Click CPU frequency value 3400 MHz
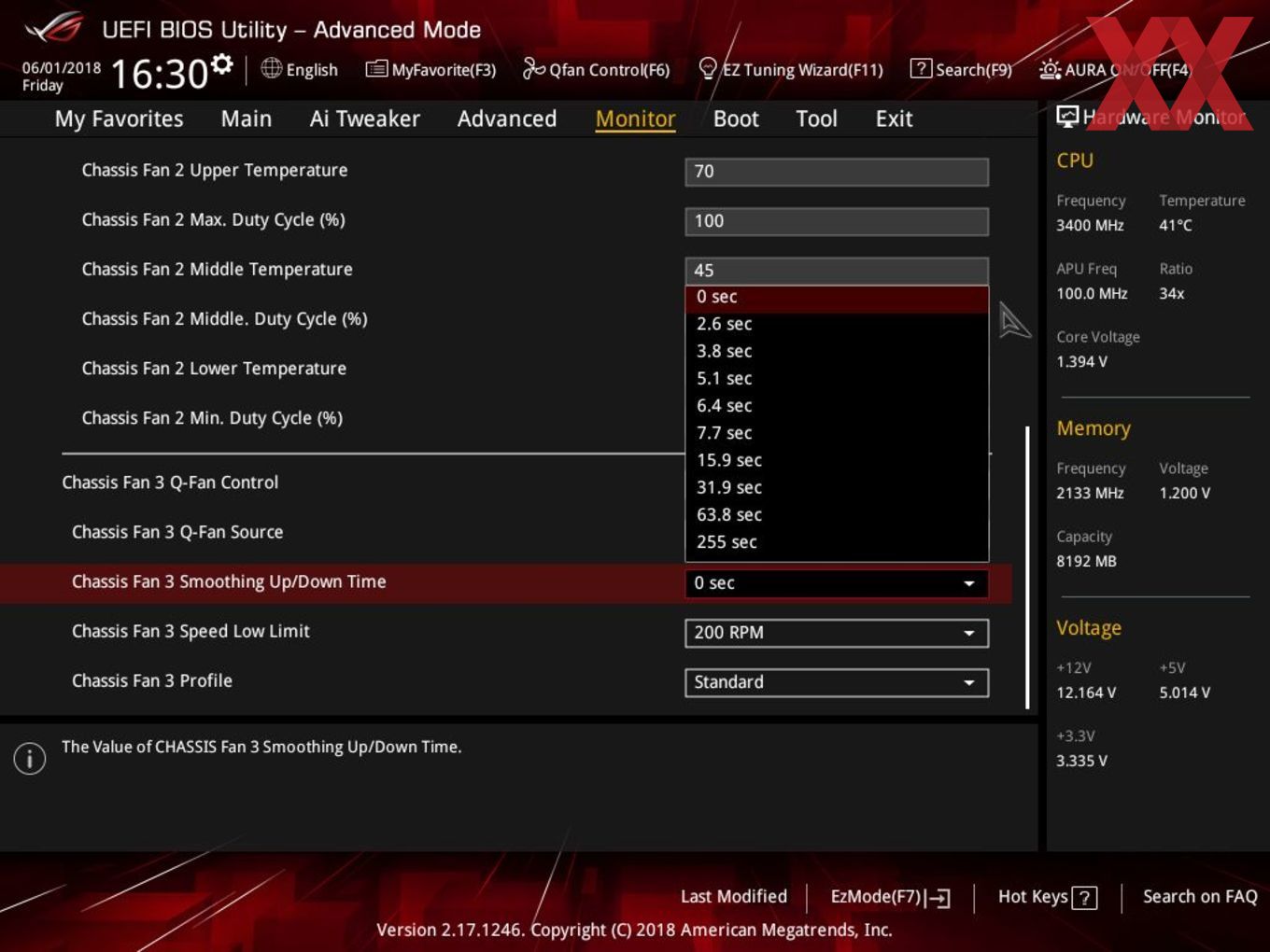The height and width of the screenshot is (952, 1270). coord(1090,225)
